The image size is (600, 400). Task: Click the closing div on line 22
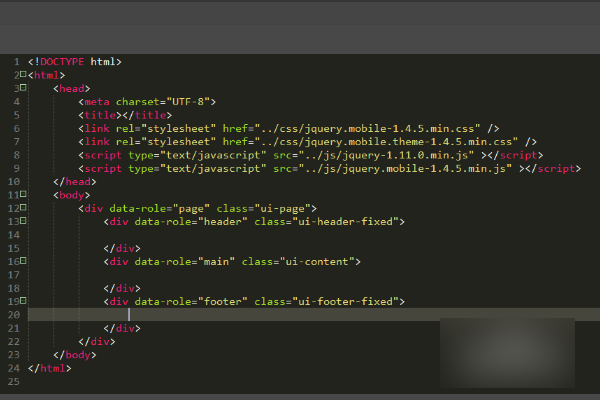[x=97, y=341]
